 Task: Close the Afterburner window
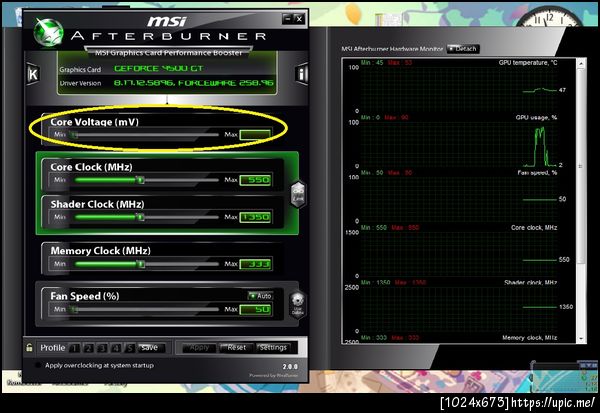300,18
